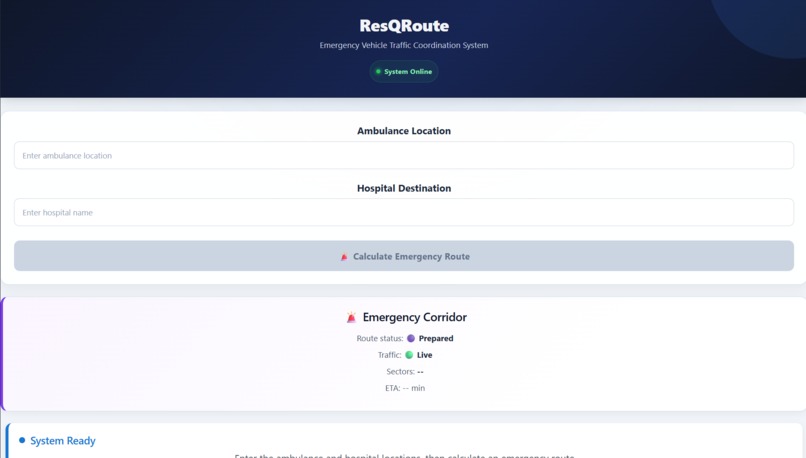
Task: Click the Emergency Vehicle Traffic Coordination System subtitle
Action: point(404,45)
